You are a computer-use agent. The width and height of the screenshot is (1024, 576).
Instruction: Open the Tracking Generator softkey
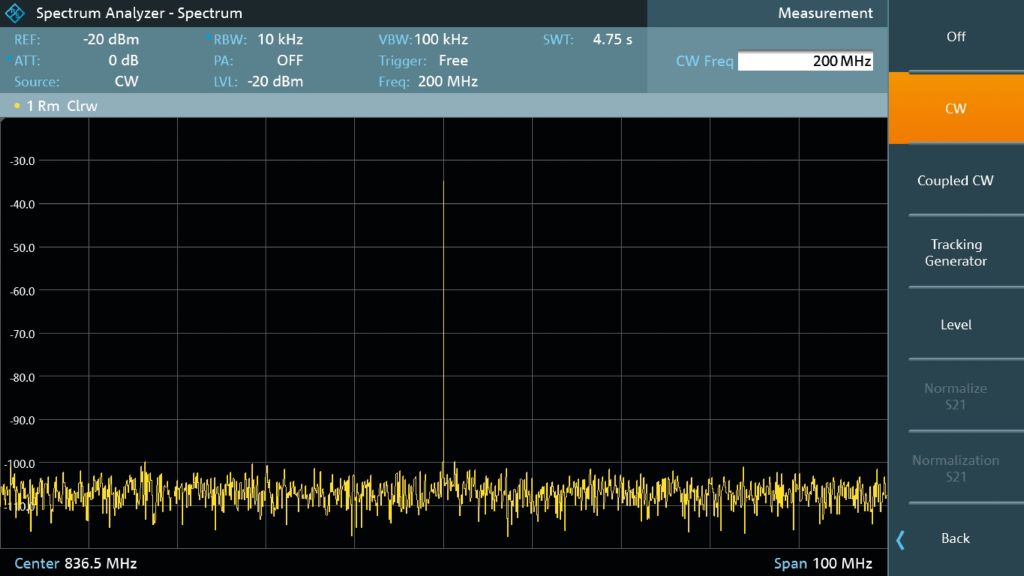[x=956, y=253]
